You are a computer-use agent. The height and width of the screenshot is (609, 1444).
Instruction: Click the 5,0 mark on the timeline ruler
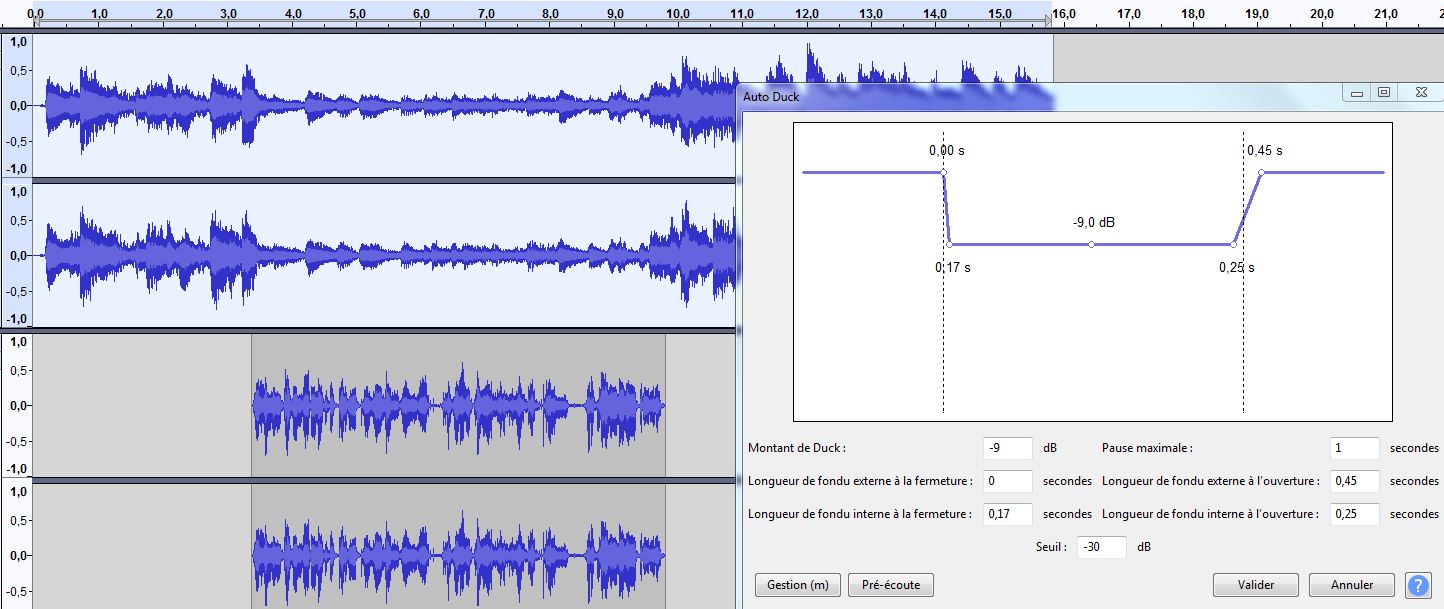pyautogui.click(x=357, y=14)
